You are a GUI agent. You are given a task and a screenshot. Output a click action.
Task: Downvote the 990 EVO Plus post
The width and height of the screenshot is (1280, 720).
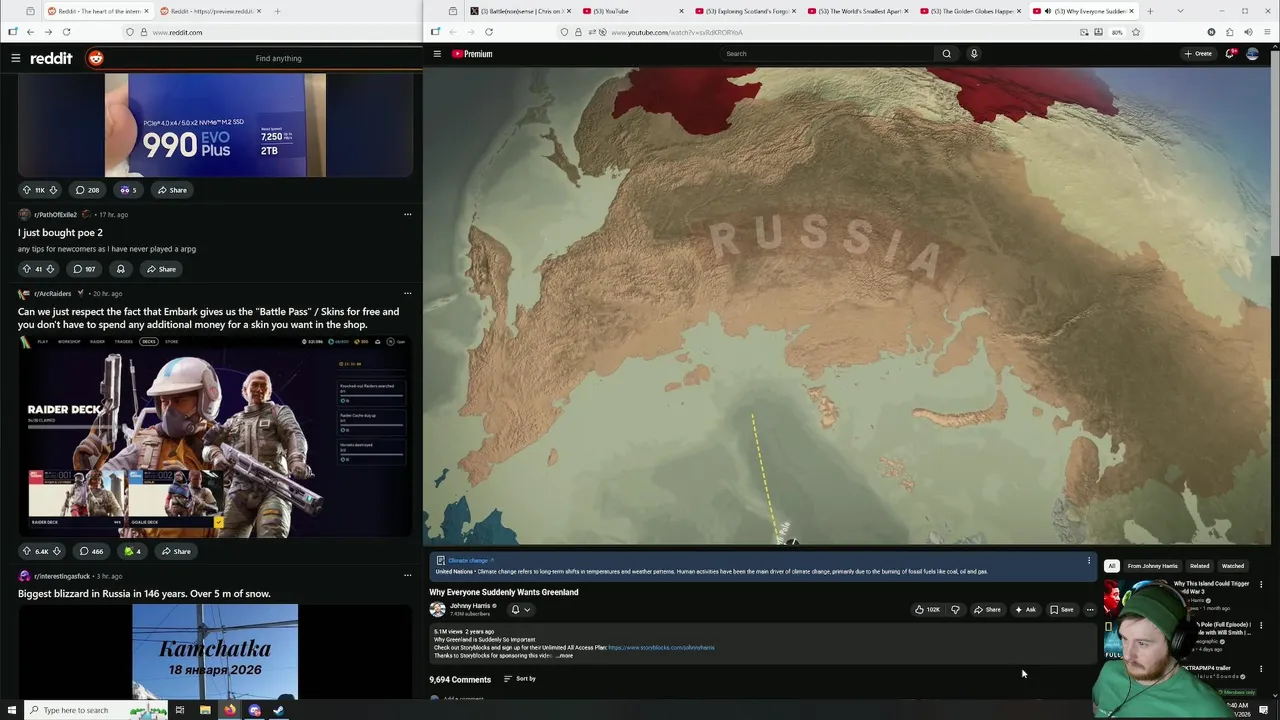[x=53, y=190]
